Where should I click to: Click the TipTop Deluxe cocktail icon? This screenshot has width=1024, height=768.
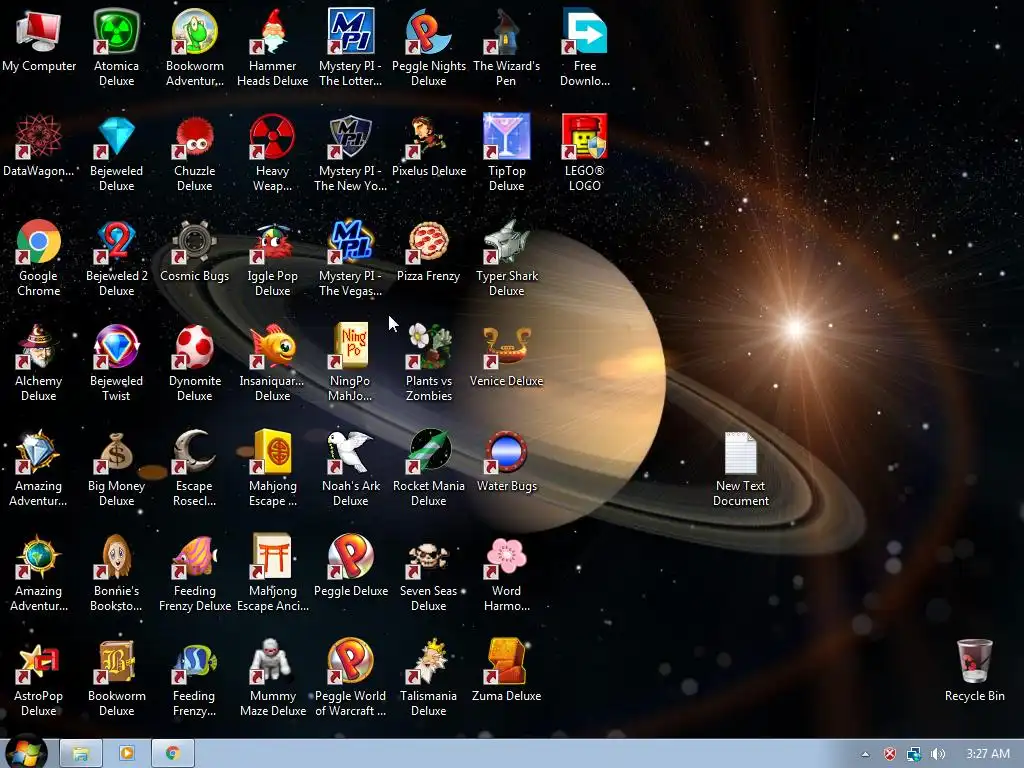[506, 137]
